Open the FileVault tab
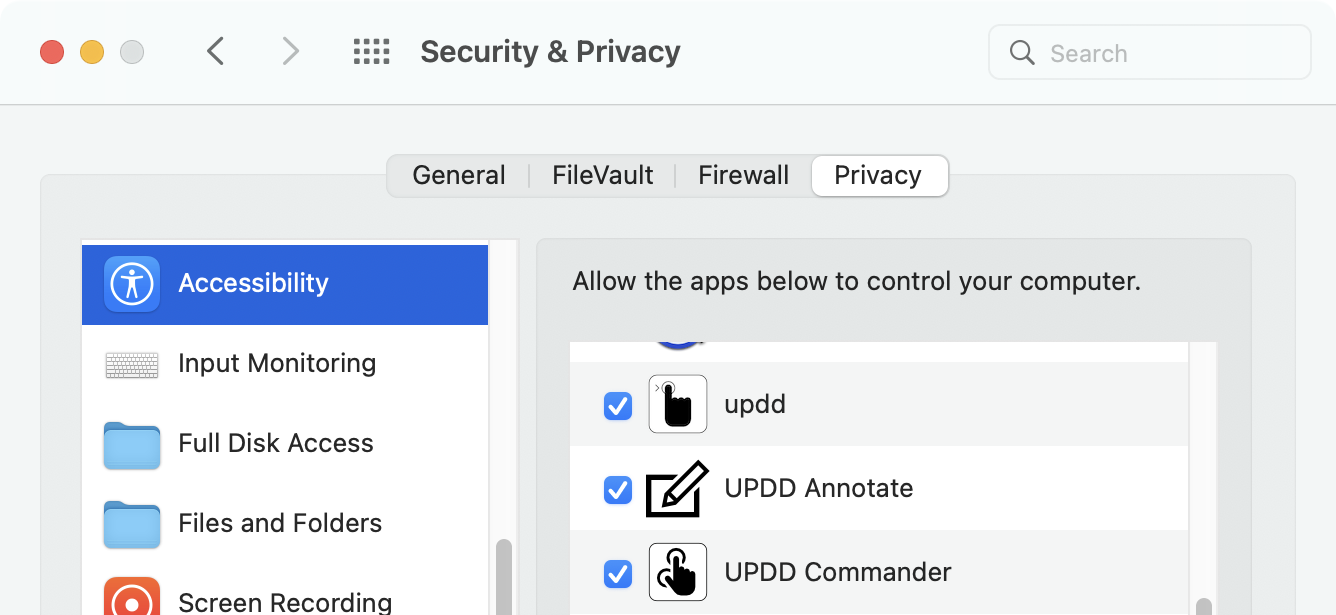This screenshot has height=615, width=1336. pos(603,176)
